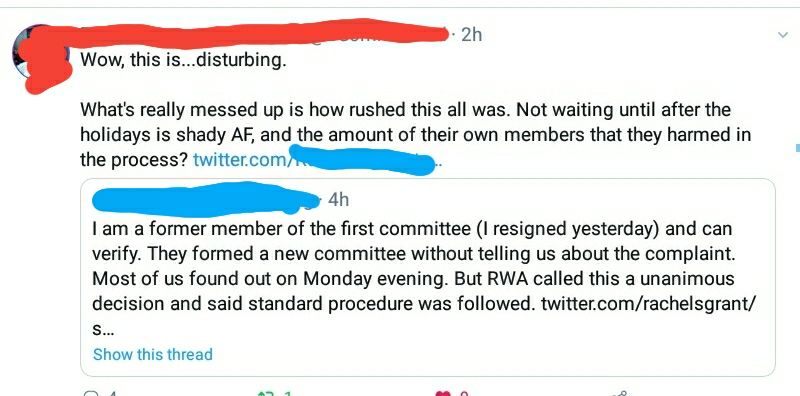Open the 4h timestamp in the quoted tweet
Screen dimensions: 800x396
click(x=338, y=200)
